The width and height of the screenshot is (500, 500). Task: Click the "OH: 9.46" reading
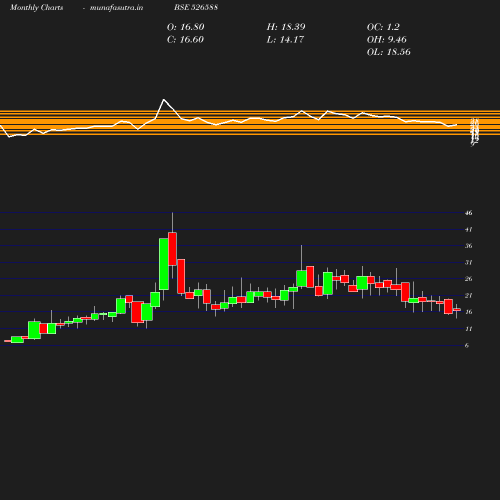coord(386,40)
